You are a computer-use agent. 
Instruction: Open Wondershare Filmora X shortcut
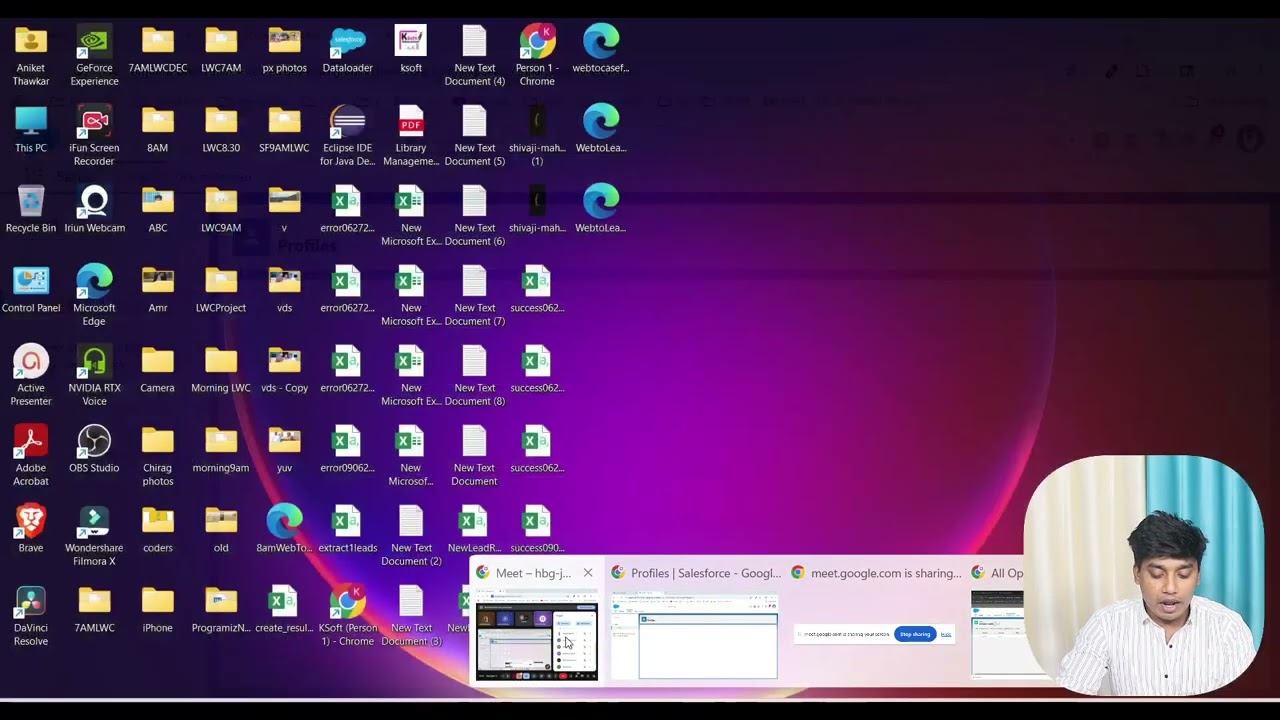point(94,536)
